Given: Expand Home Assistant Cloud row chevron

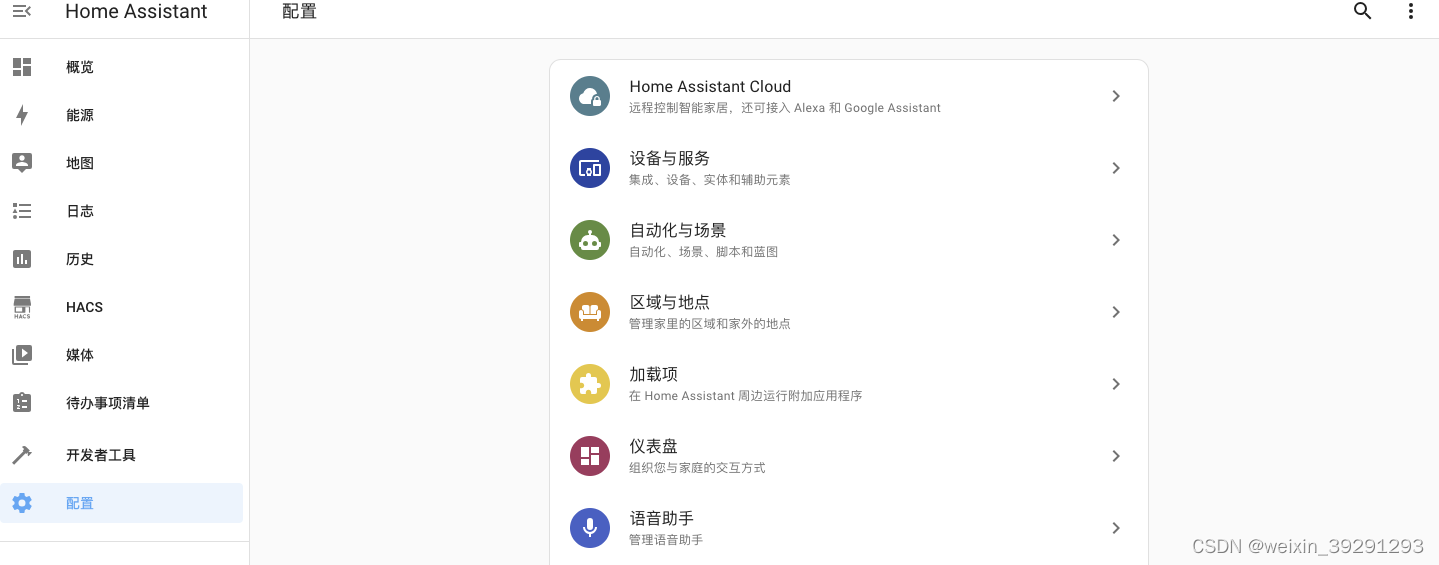Looking at the screenshot, I should (x=1116, y=96).
